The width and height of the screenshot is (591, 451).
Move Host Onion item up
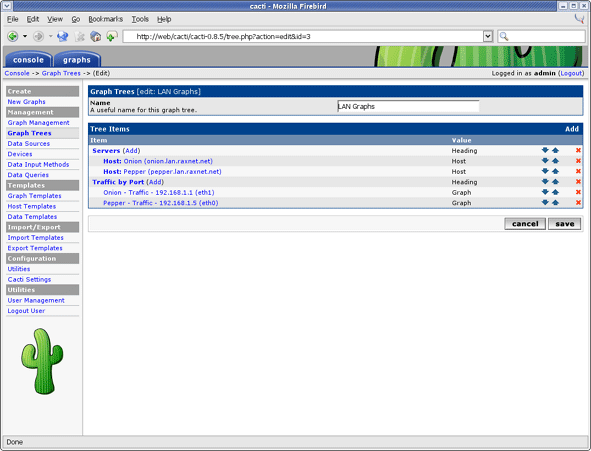[556, 161]
